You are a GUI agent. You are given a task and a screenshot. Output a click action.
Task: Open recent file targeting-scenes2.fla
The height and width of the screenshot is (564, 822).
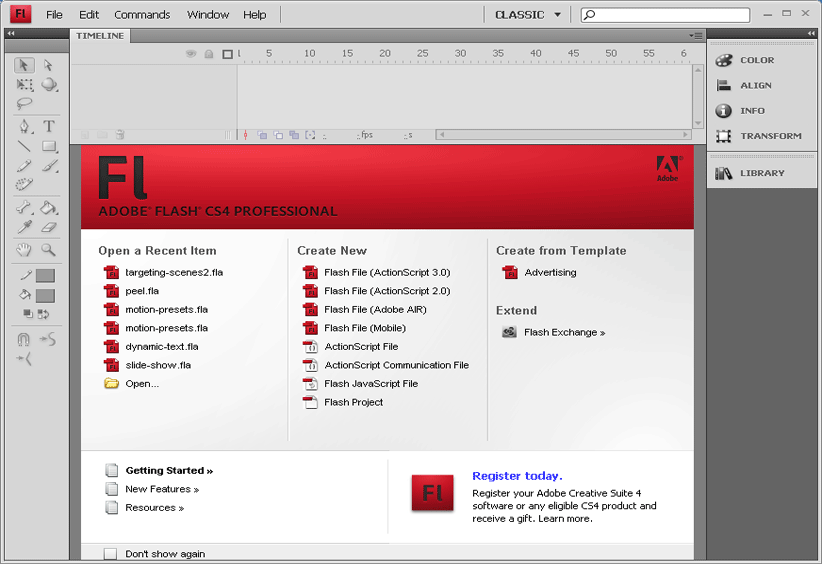(x=164, y=273)
